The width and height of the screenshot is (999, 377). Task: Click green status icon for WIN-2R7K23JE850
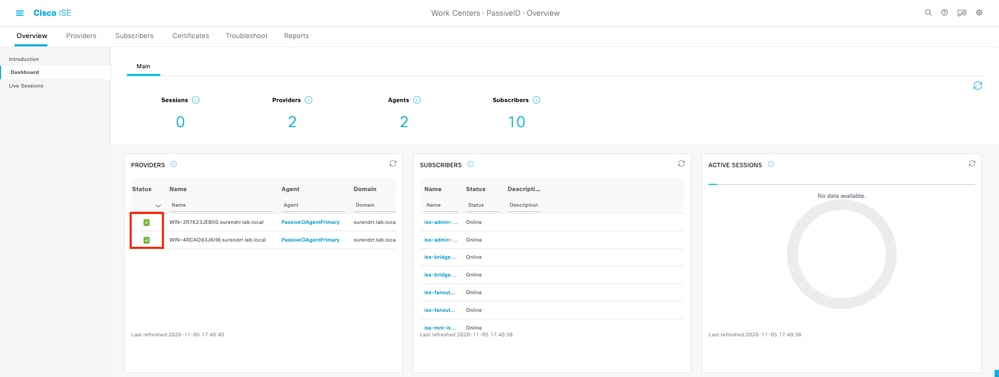pyautogui.click(x=147, y=222)
